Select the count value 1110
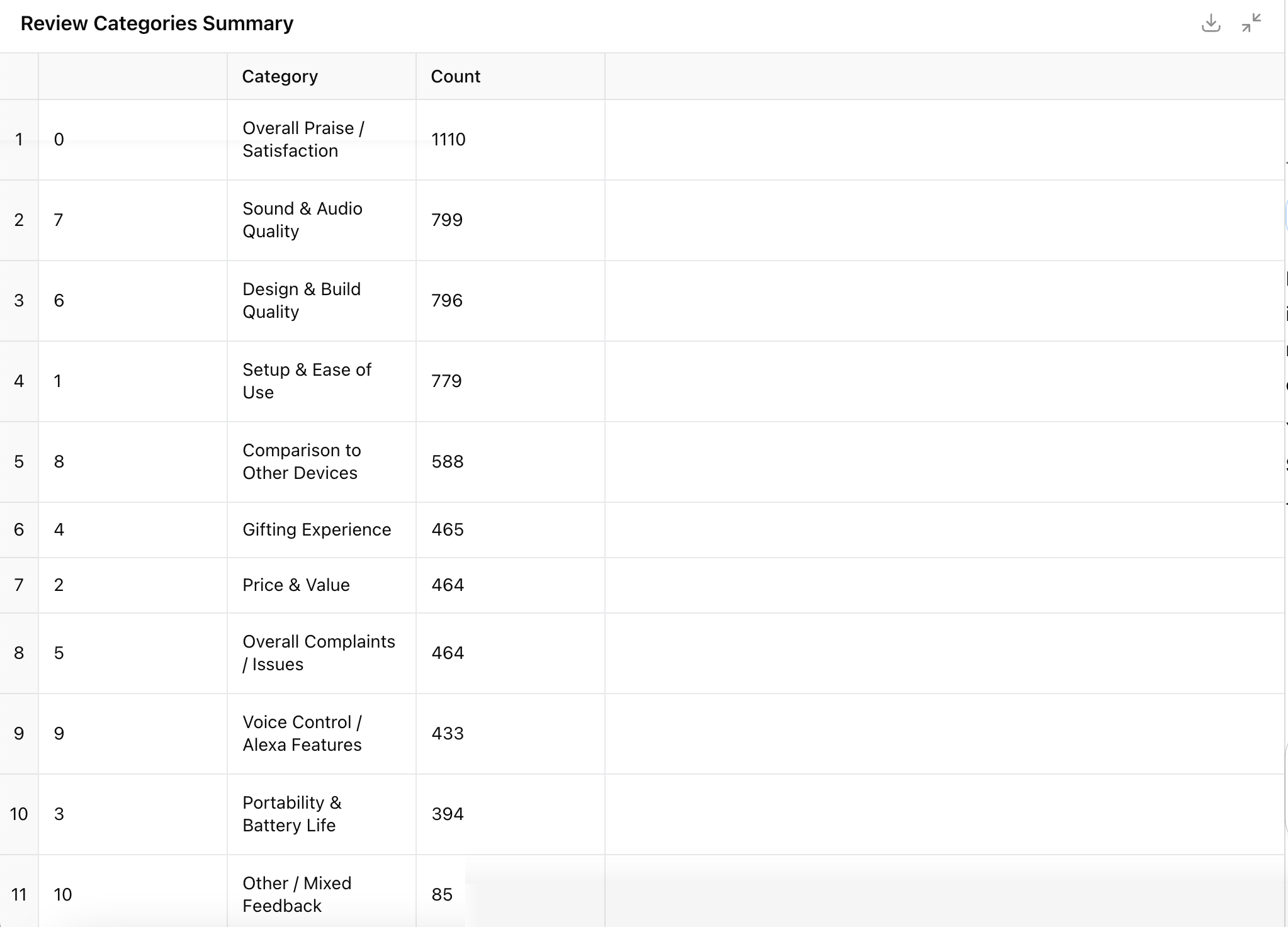 (448, 139)
